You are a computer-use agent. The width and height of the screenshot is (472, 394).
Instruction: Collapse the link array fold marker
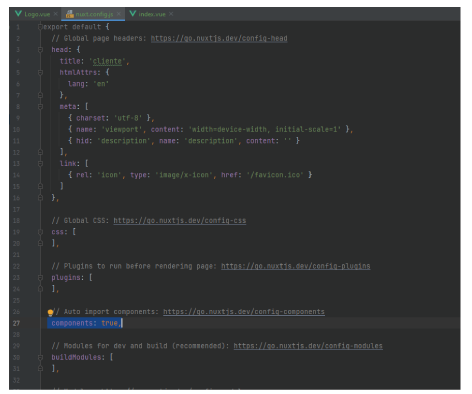point(40,164)
